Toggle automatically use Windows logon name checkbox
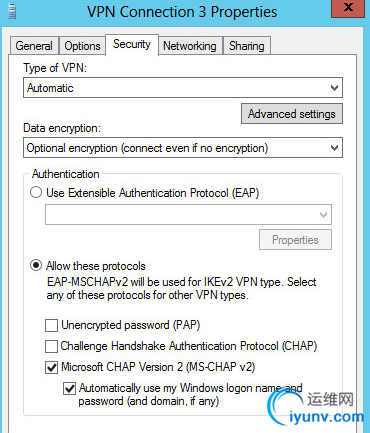370x433 pixels. point(69,389)
